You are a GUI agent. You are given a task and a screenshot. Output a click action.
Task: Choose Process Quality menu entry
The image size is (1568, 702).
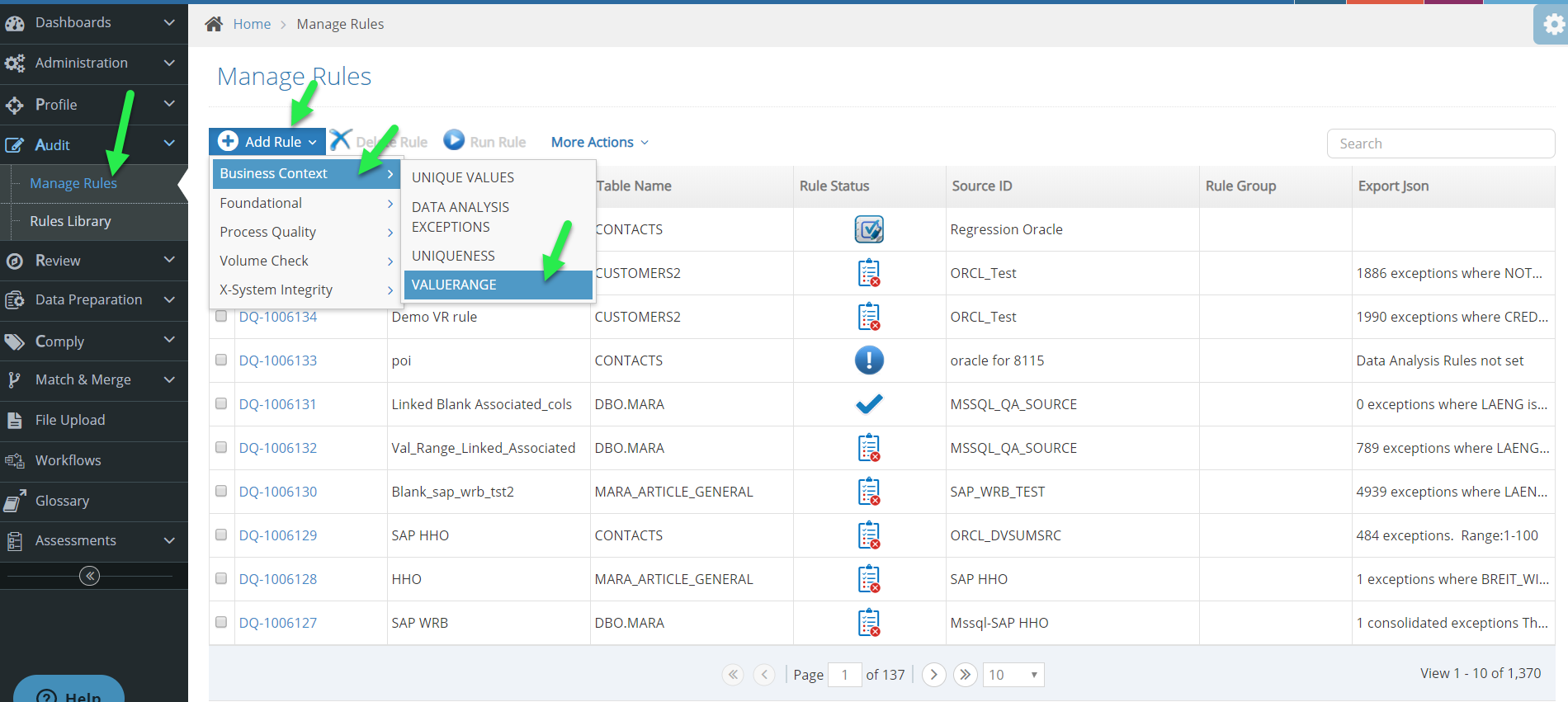point(307,232)
